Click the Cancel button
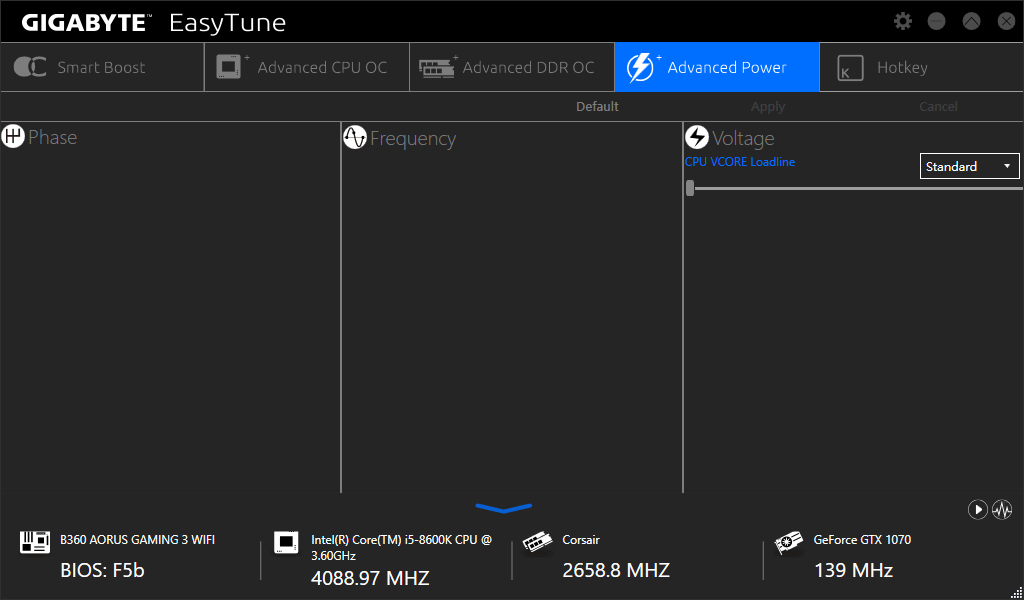Image resolution: width=1024 pixels, height=600 pixels. pyautogui.click(x=938, y=106)
